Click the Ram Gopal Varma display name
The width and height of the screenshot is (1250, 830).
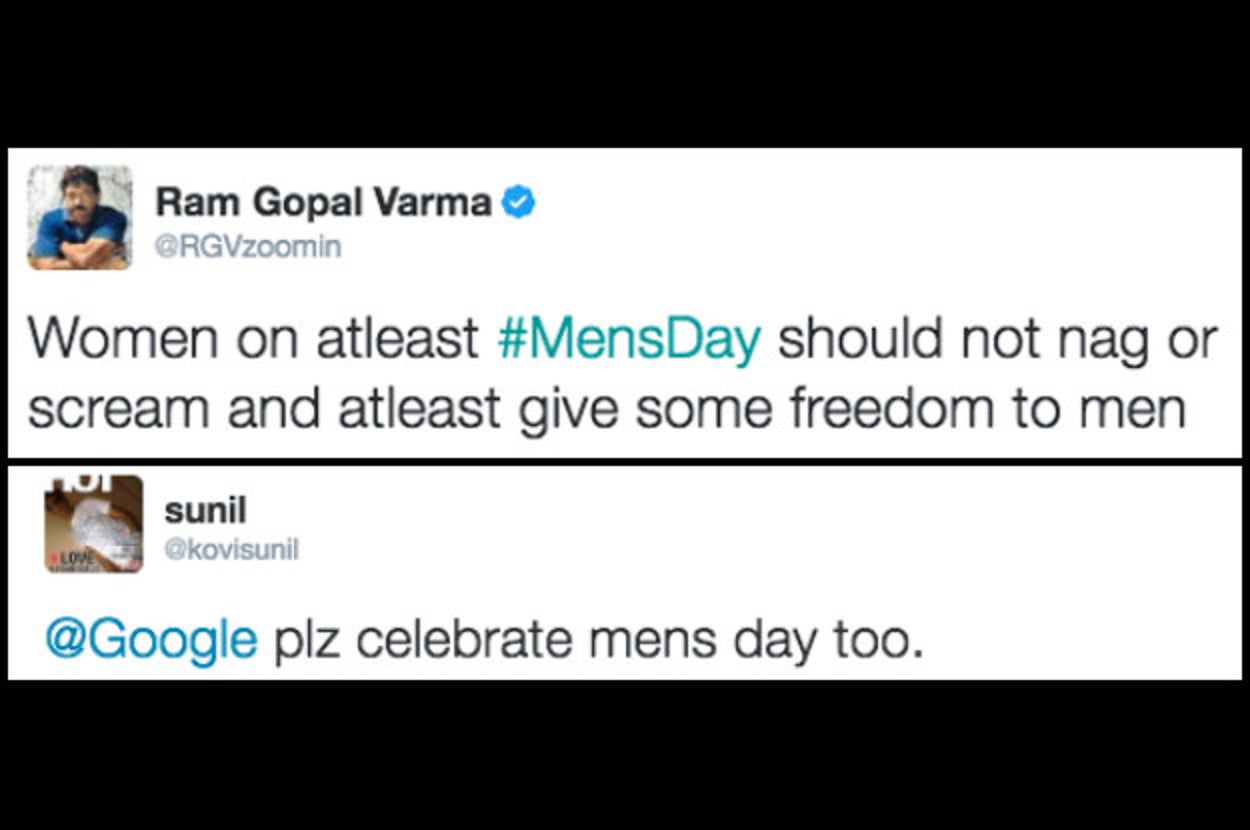coord(323,203)
